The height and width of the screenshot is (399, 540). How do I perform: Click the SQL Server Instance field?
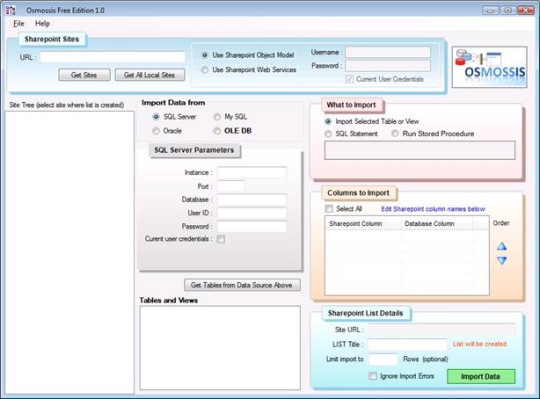point(252,172)
